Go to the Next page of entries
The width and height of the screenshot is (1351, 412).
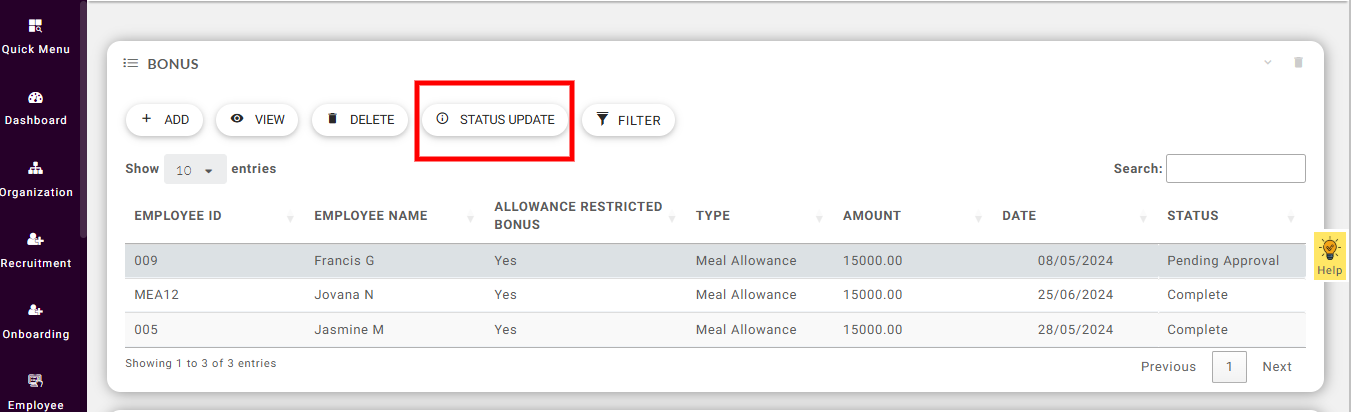coord(1276,367)
